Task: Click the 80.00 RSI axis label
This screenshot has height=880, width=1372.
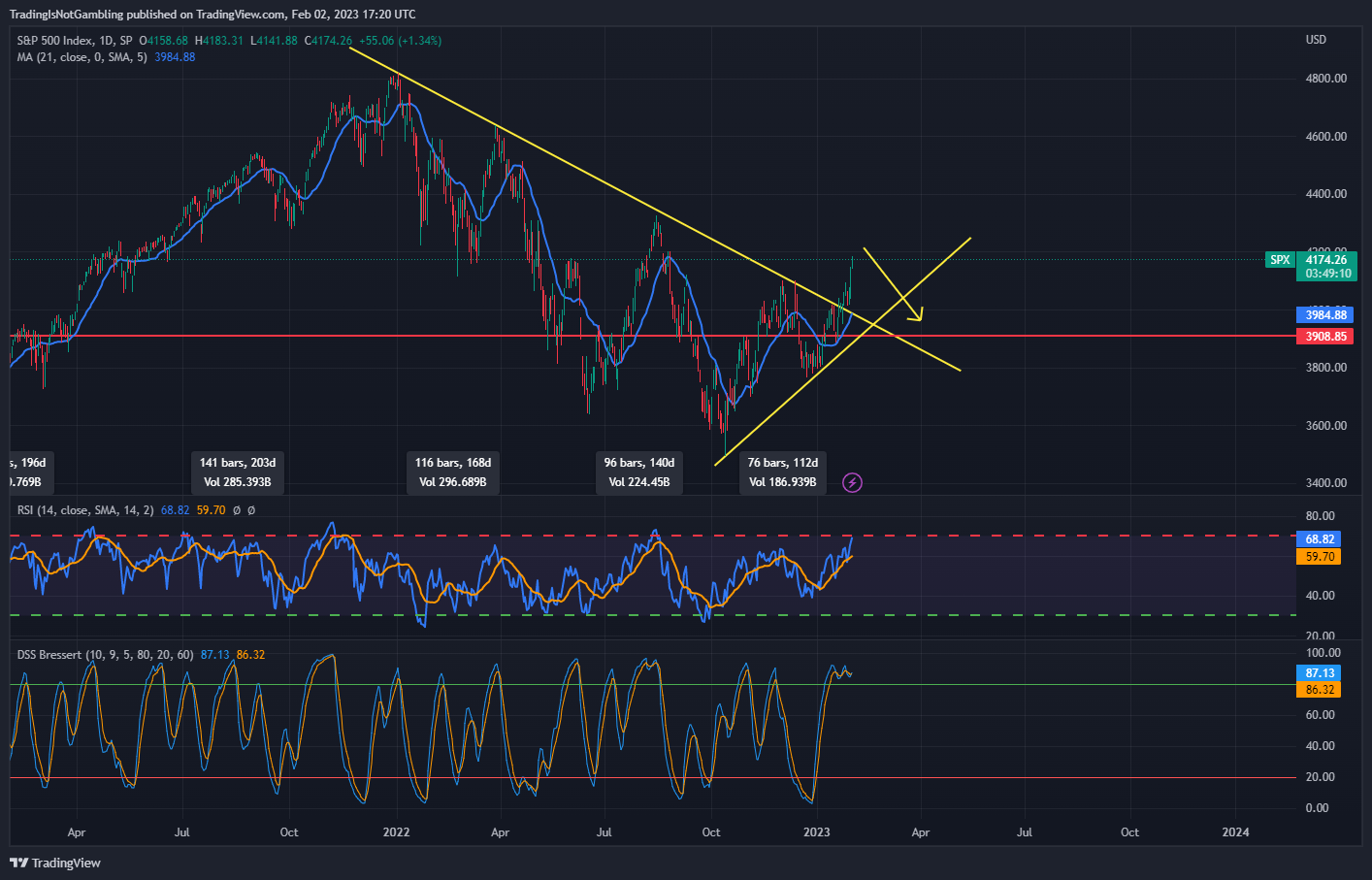Action: (x=1321, y=516)
